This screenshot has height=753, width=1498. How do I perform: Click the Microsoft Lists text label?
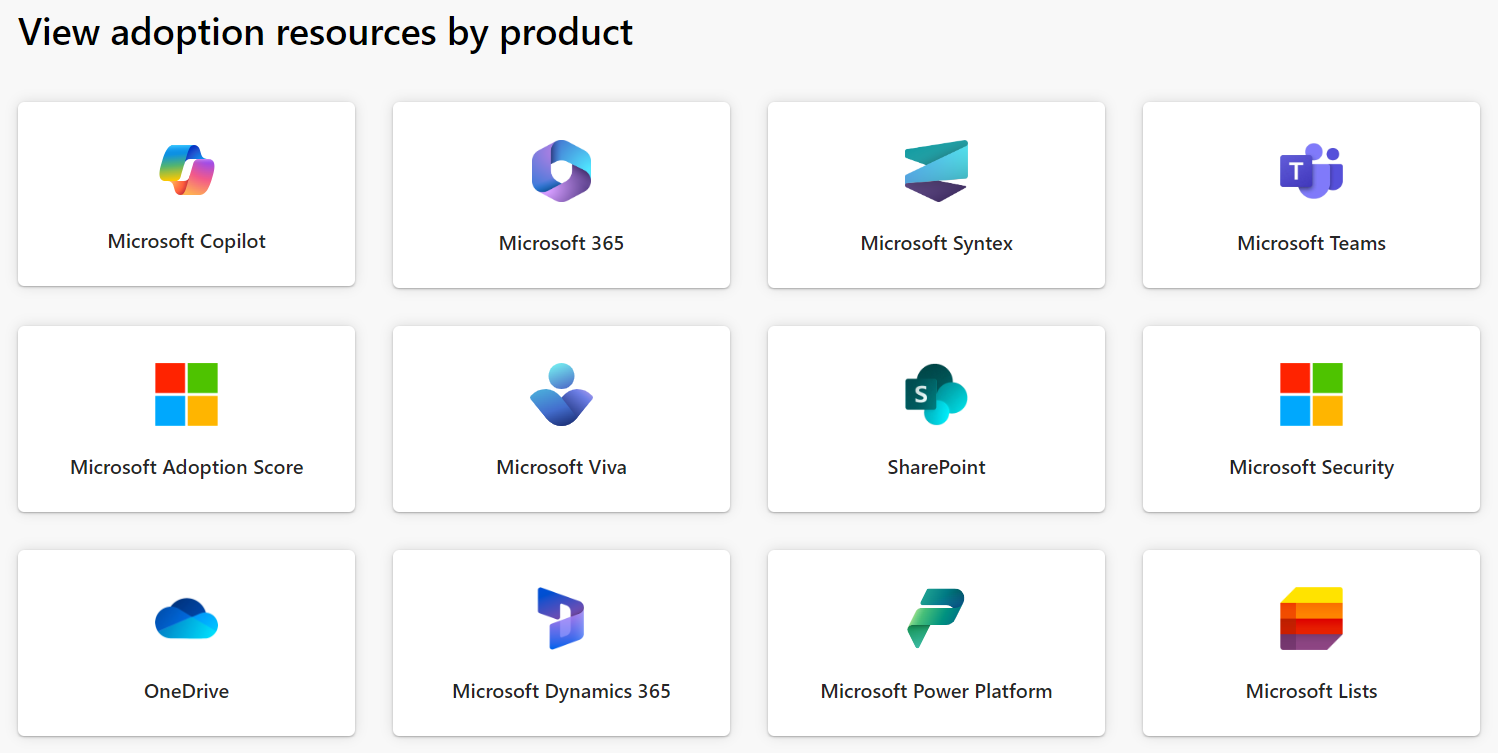[x=1311, y=691]
